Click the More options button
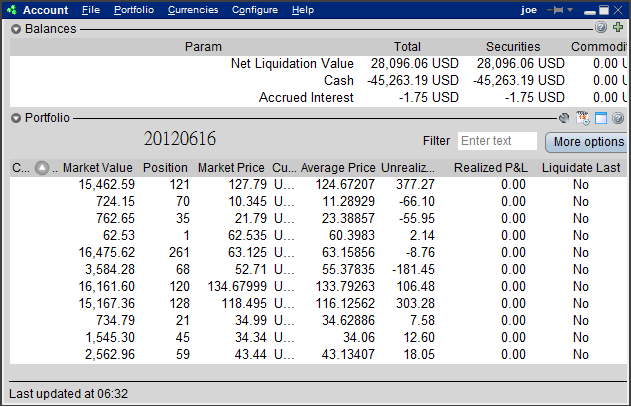 (x=588, y=142)
